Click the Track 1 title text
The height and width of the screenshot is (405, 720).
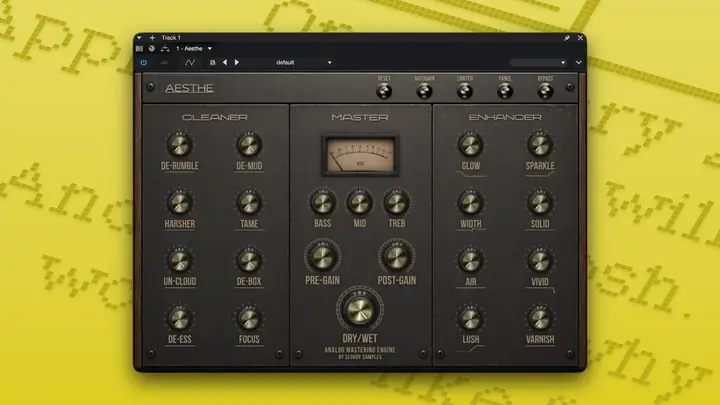pos(171,38)
